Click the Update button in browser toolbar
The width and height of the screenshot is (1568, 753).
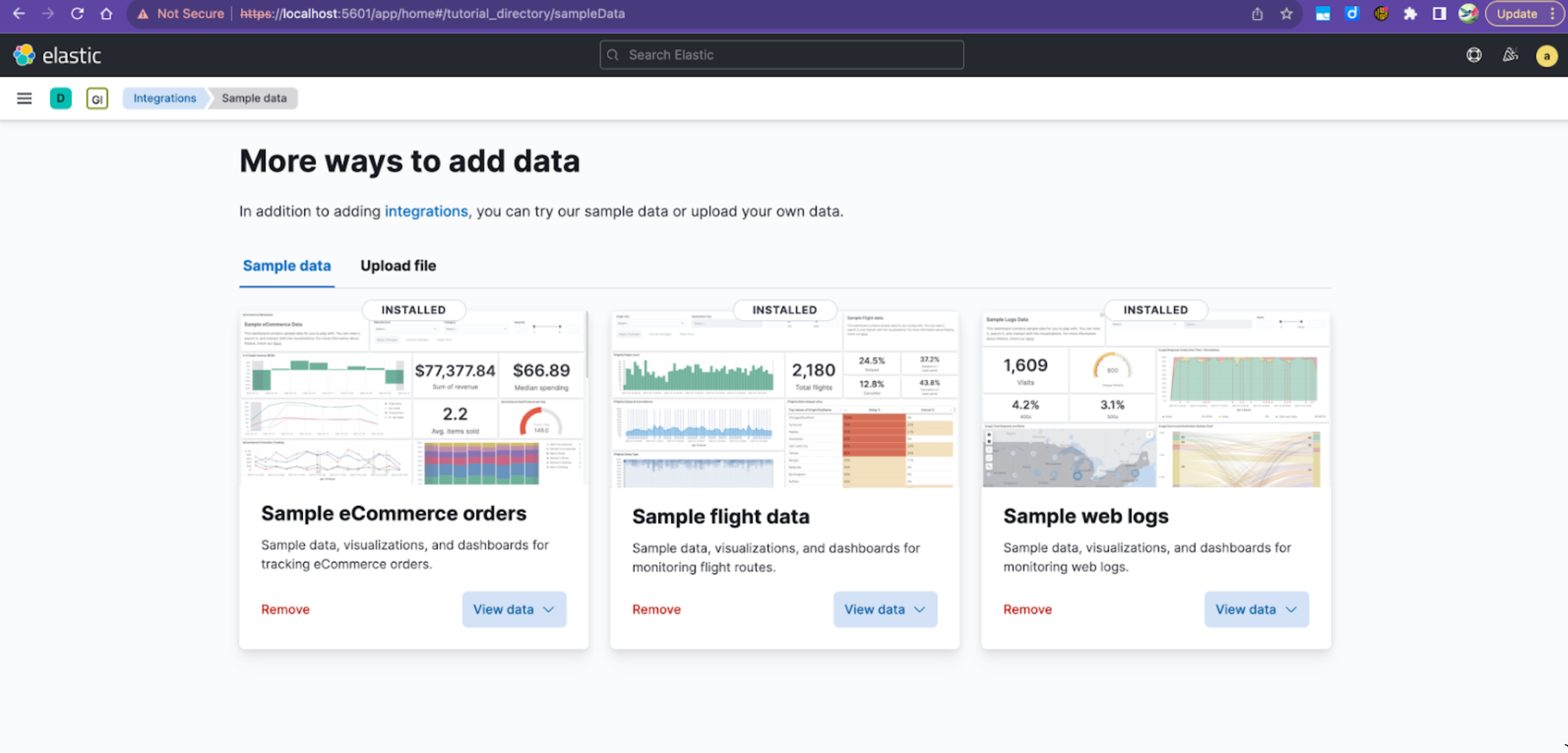(1525, 13)
